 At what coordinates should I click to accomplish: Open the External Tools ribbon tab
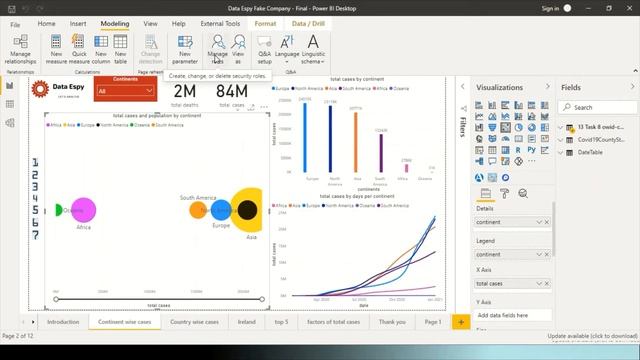[220, 24]
